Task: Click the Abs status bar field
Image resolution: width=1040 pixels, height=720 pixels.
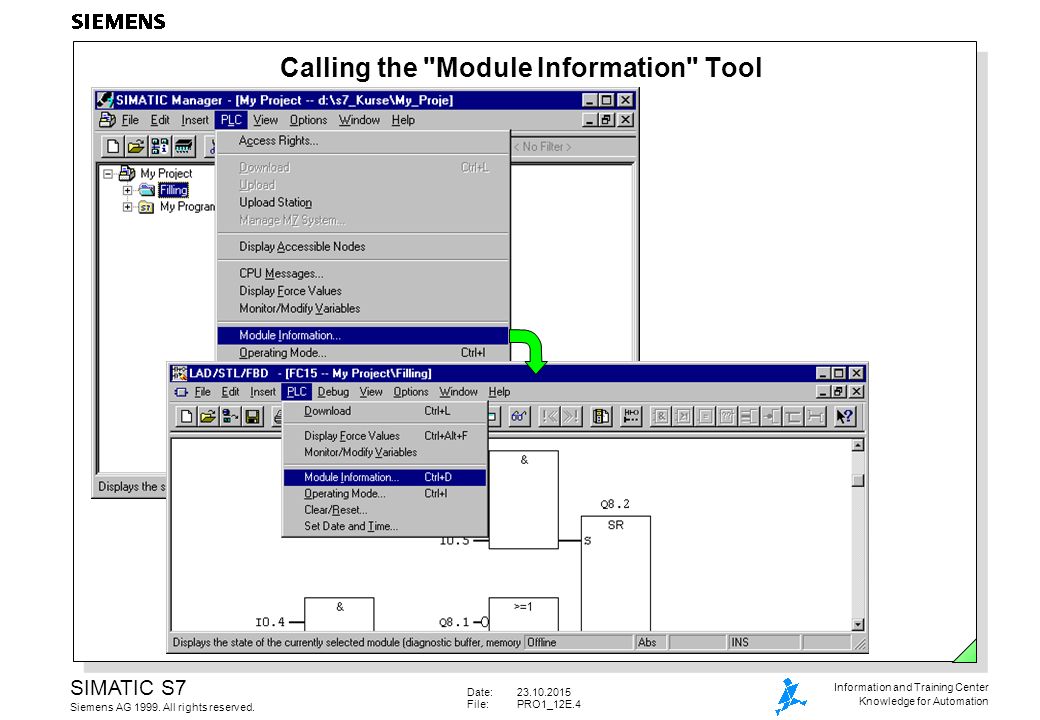Action: 651,642
